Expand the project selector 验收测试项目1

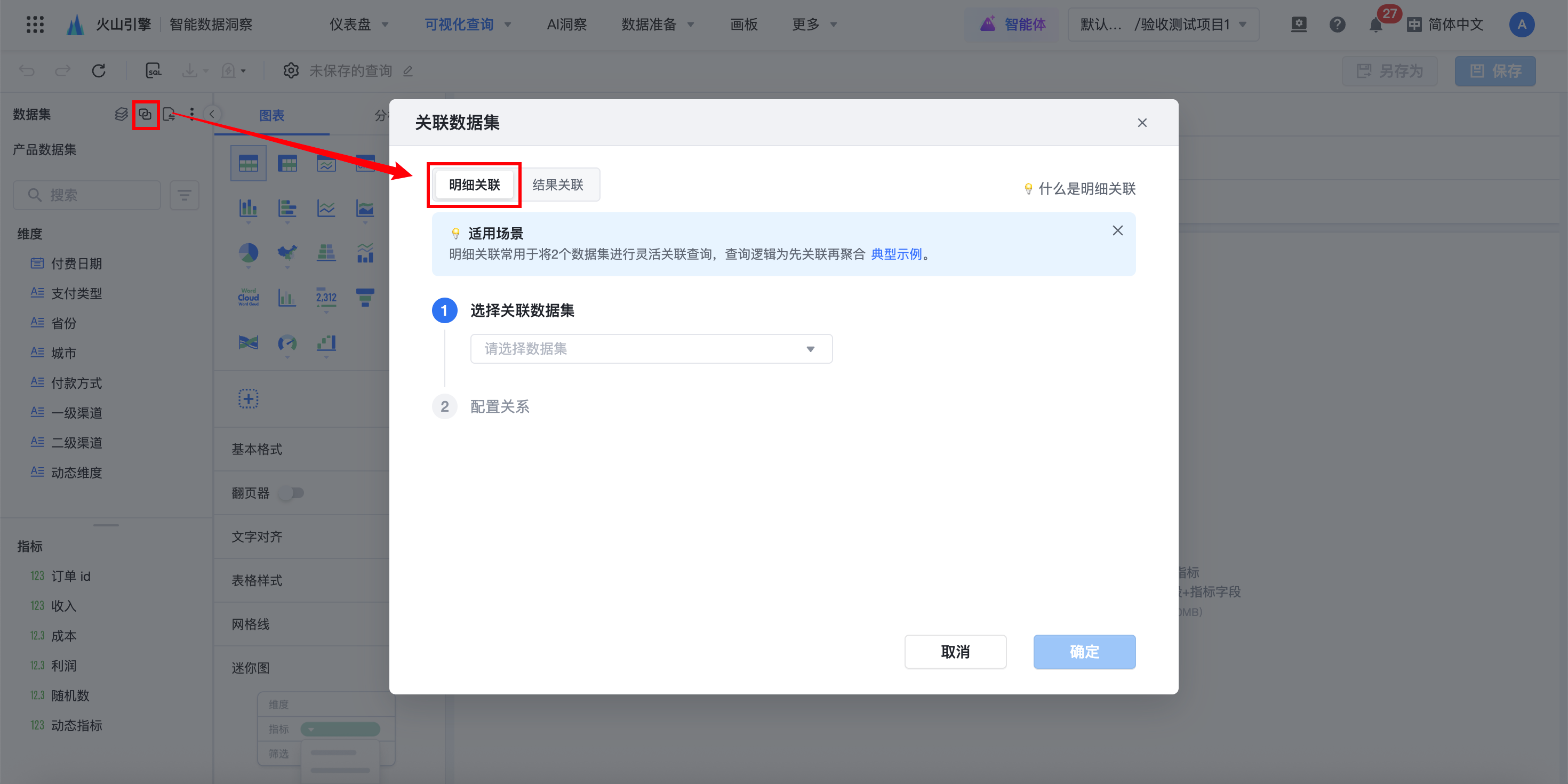pos(1163,25)
